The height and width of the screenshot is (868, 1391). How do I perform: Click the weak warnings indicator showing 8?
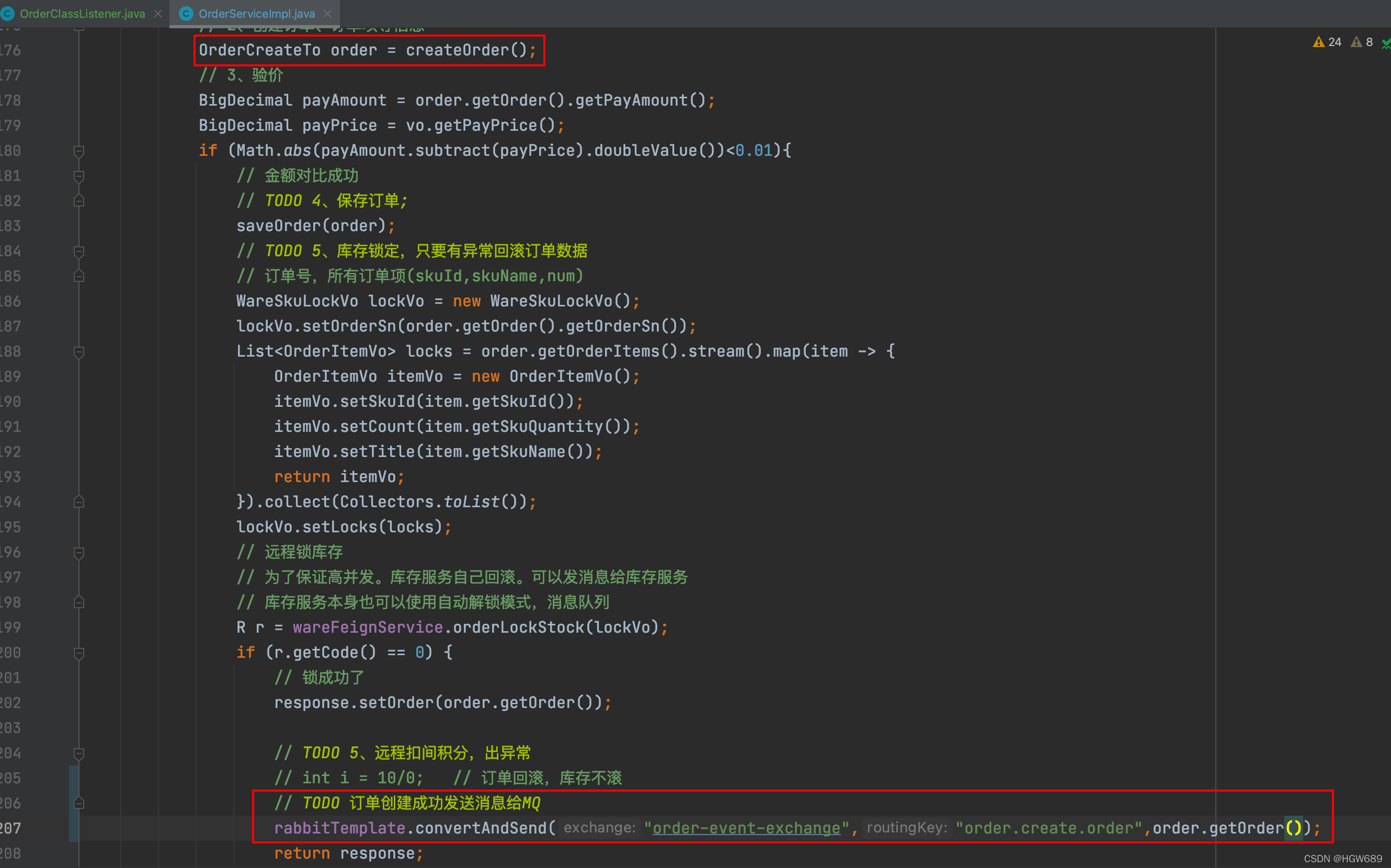[x=1361, y=42]
